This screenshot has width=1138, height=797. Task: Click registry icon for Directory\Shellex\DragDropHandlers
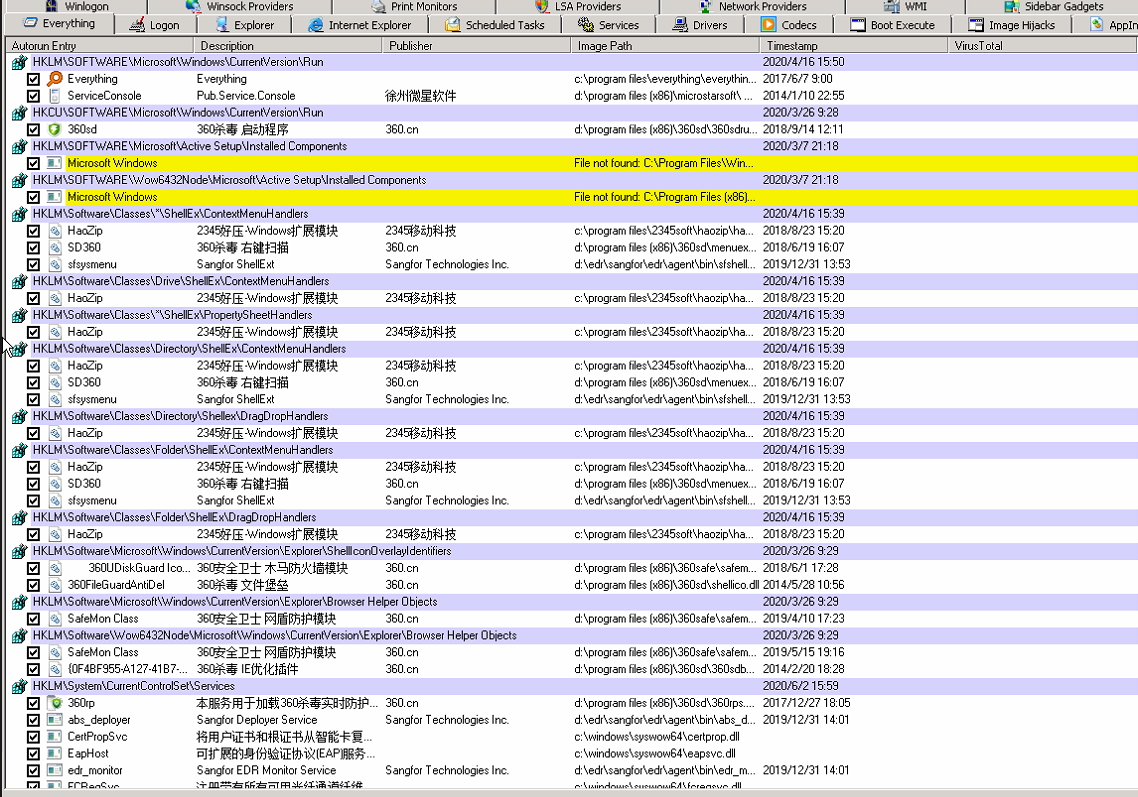coord(19,417)
